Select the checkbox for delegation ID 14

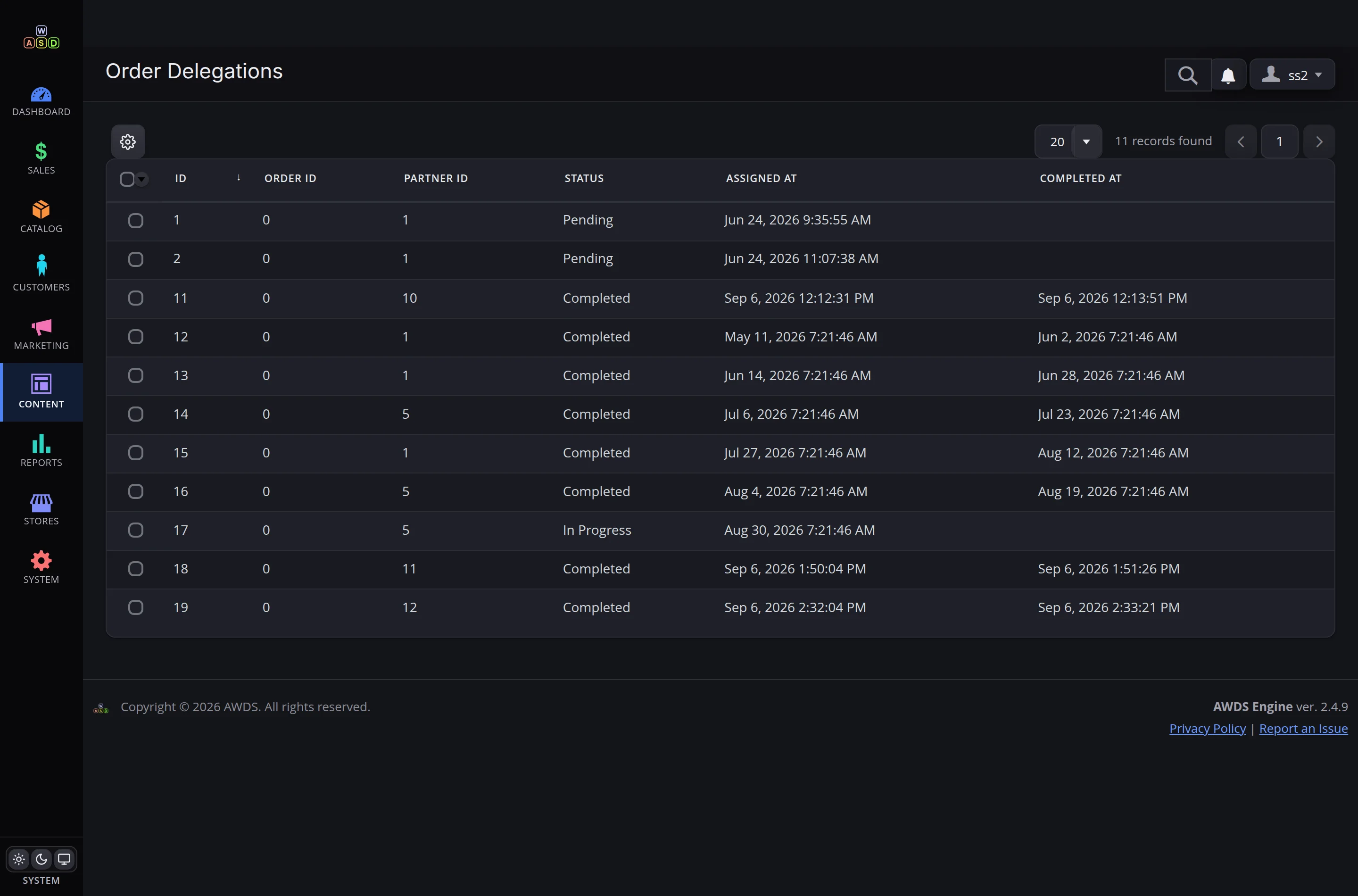(x=135, y=415)
